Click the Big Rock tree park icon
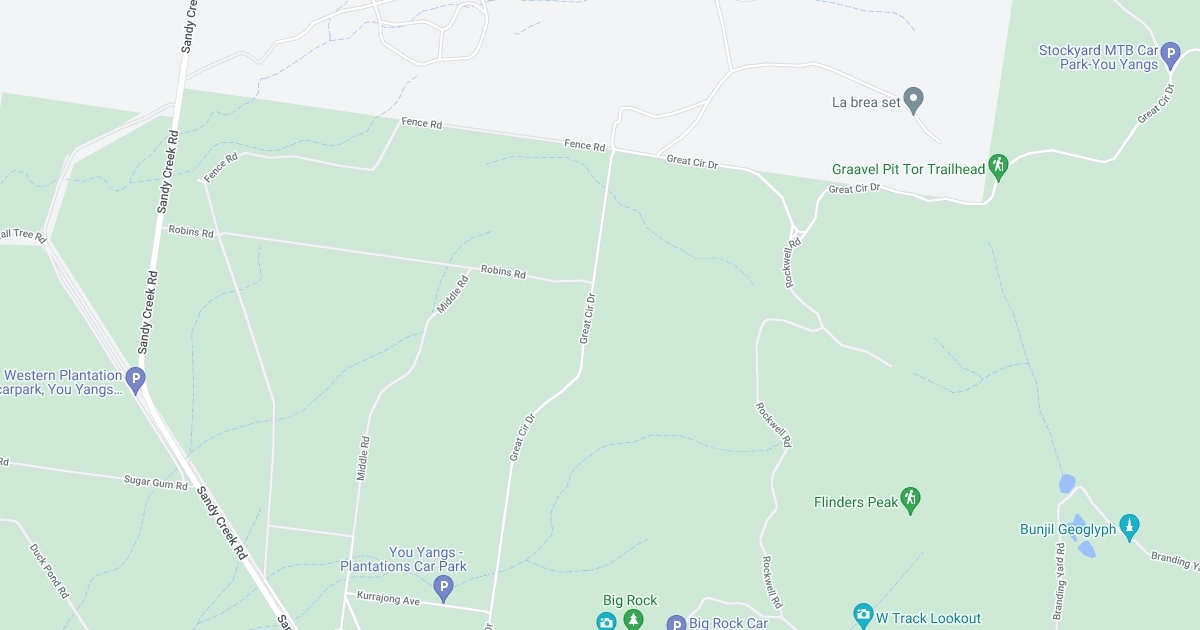Image resolution: width=1200 pixels, height=630 pixels. point(633,622)
